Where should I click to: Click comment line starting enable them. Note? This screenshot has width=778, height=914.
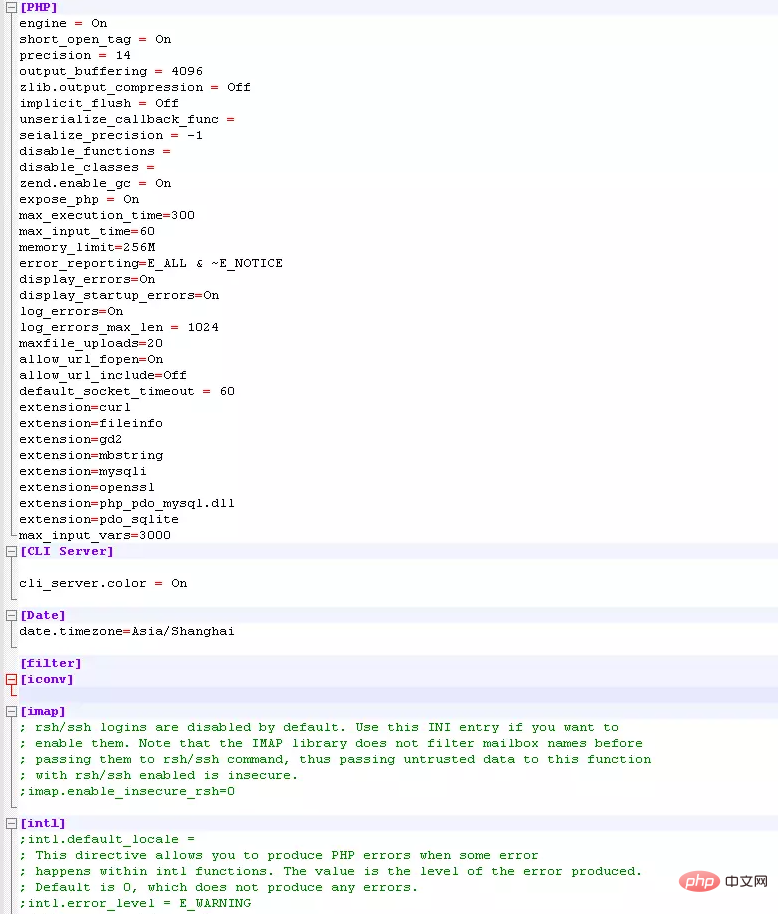click(331, 744)
